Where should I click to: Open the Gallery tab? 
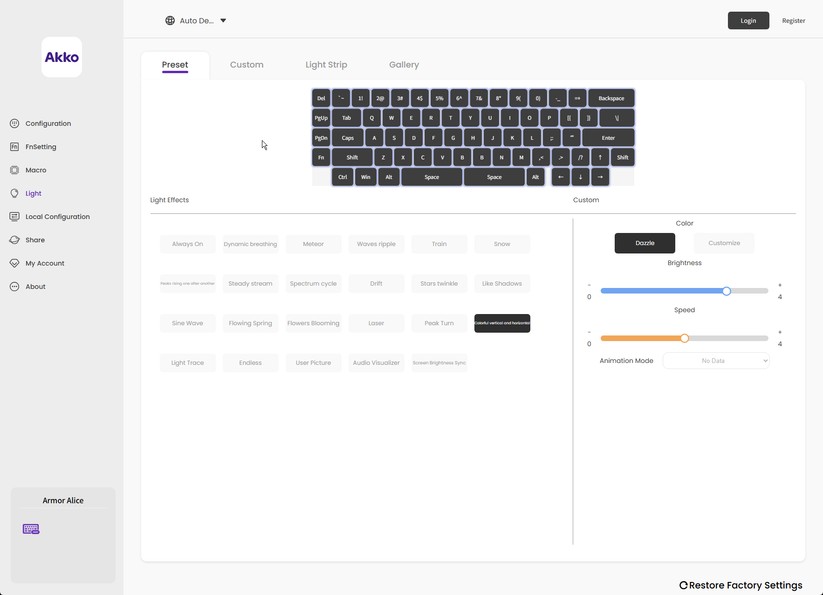(404, 65)
